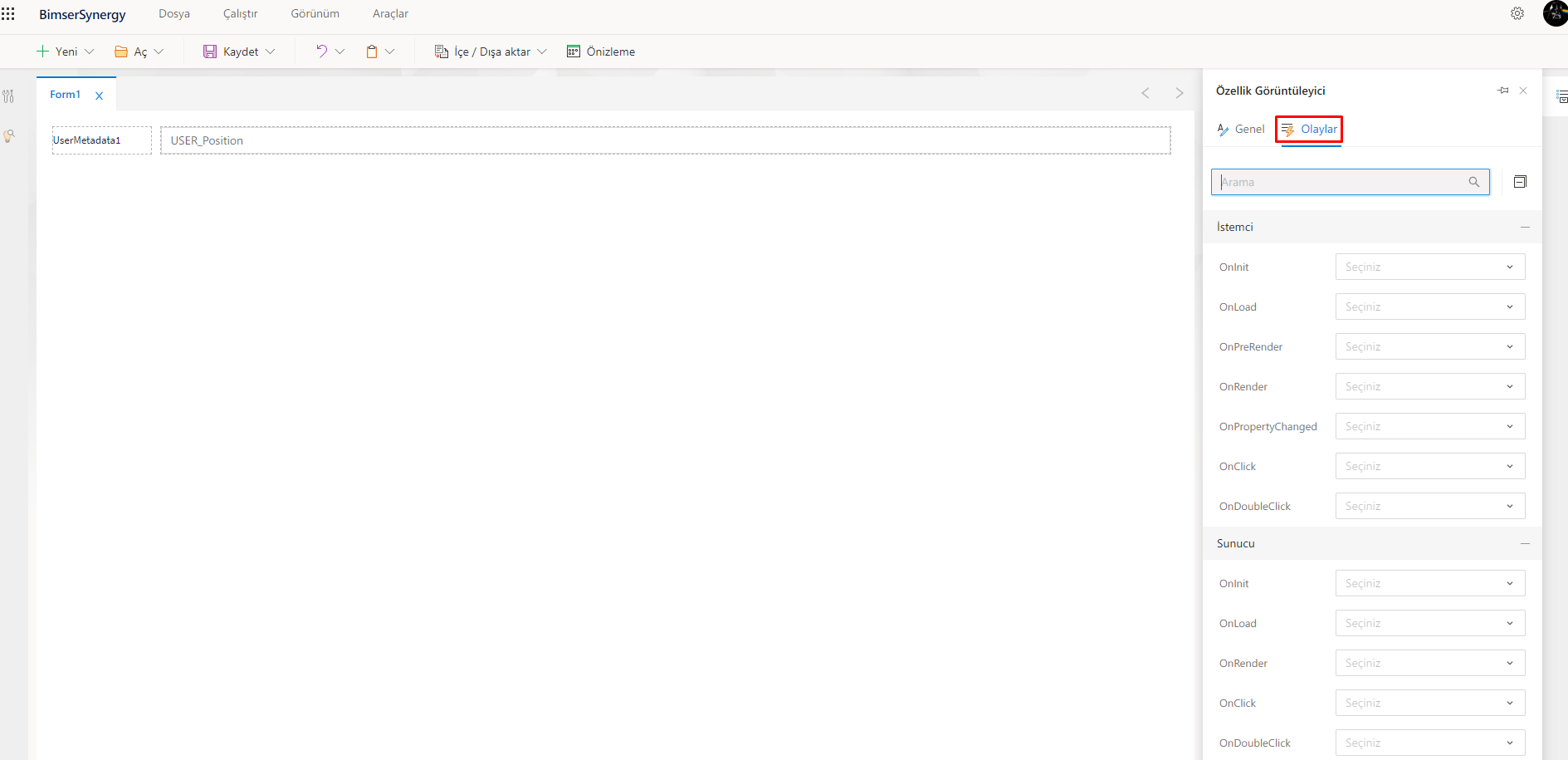This screenshot has width=1568, height=760.
Task: Click the list icon at the far right edge
Action: pos(1561,97)
